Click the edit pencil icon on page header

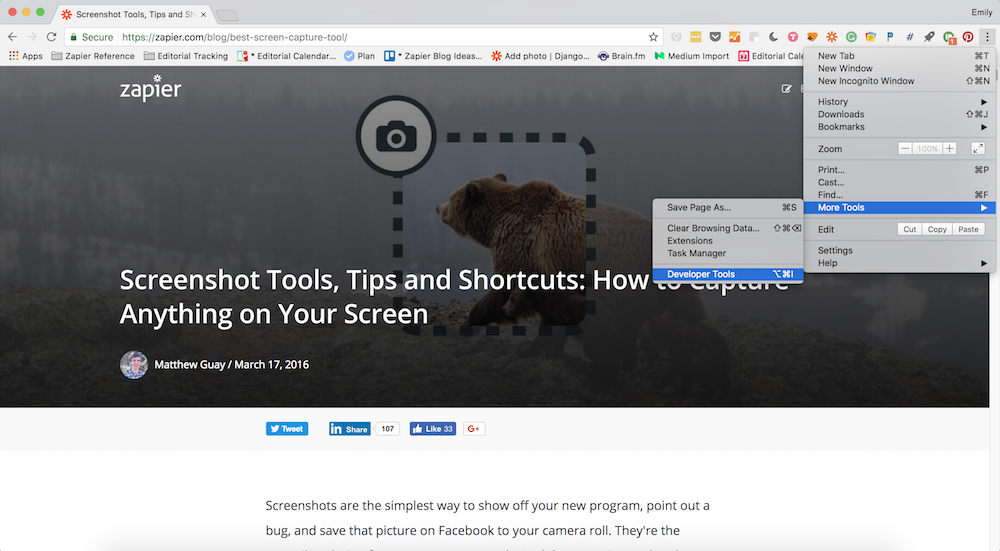click(786, 89)
